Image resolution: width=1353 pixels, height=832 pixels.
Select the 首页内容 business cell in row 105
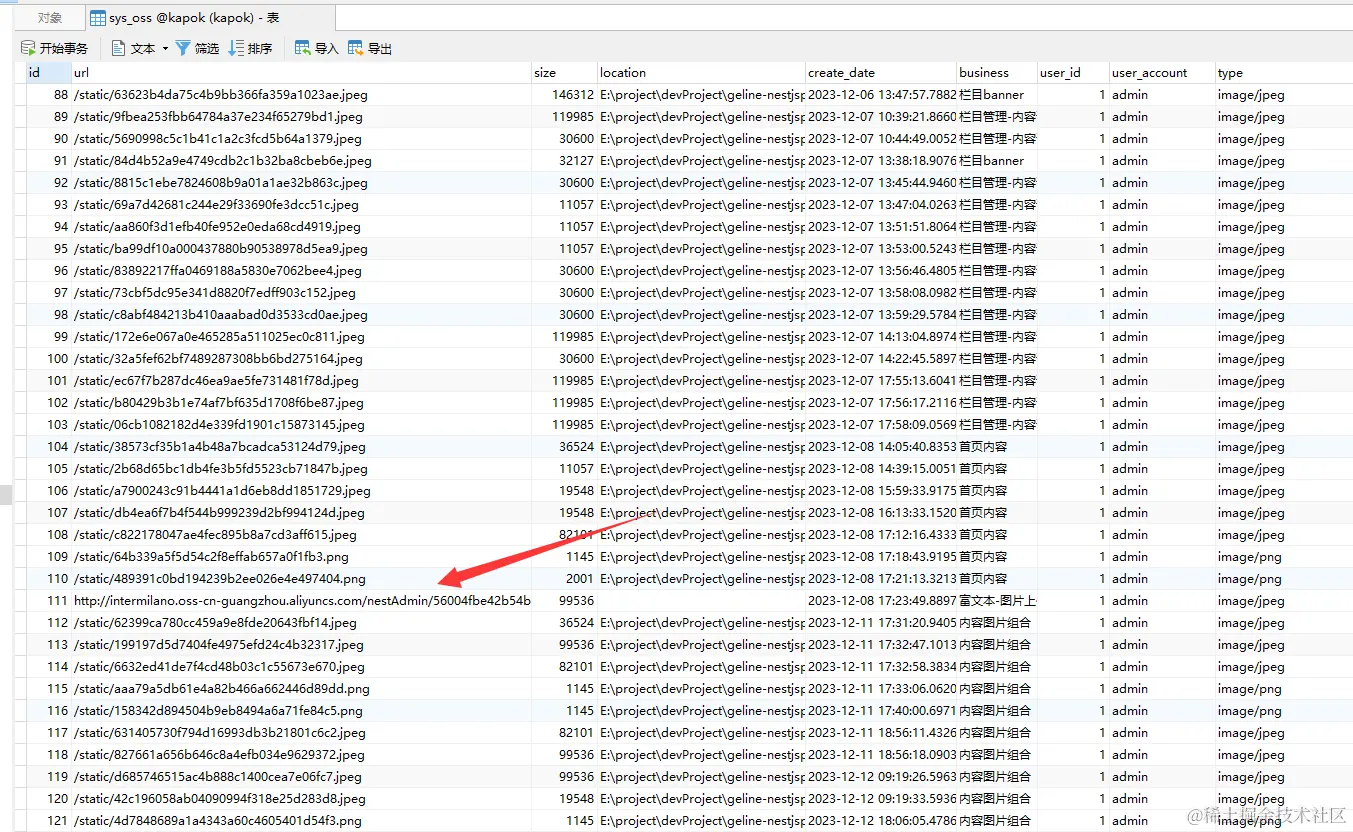(x=997, y=469)
